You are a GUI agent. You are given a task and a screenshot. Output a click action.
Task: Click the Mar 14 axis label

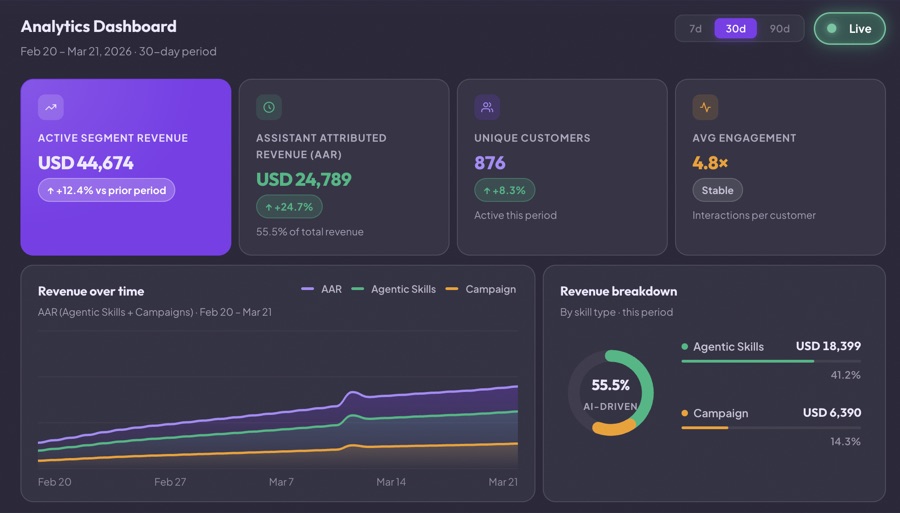tap(391, 482)
